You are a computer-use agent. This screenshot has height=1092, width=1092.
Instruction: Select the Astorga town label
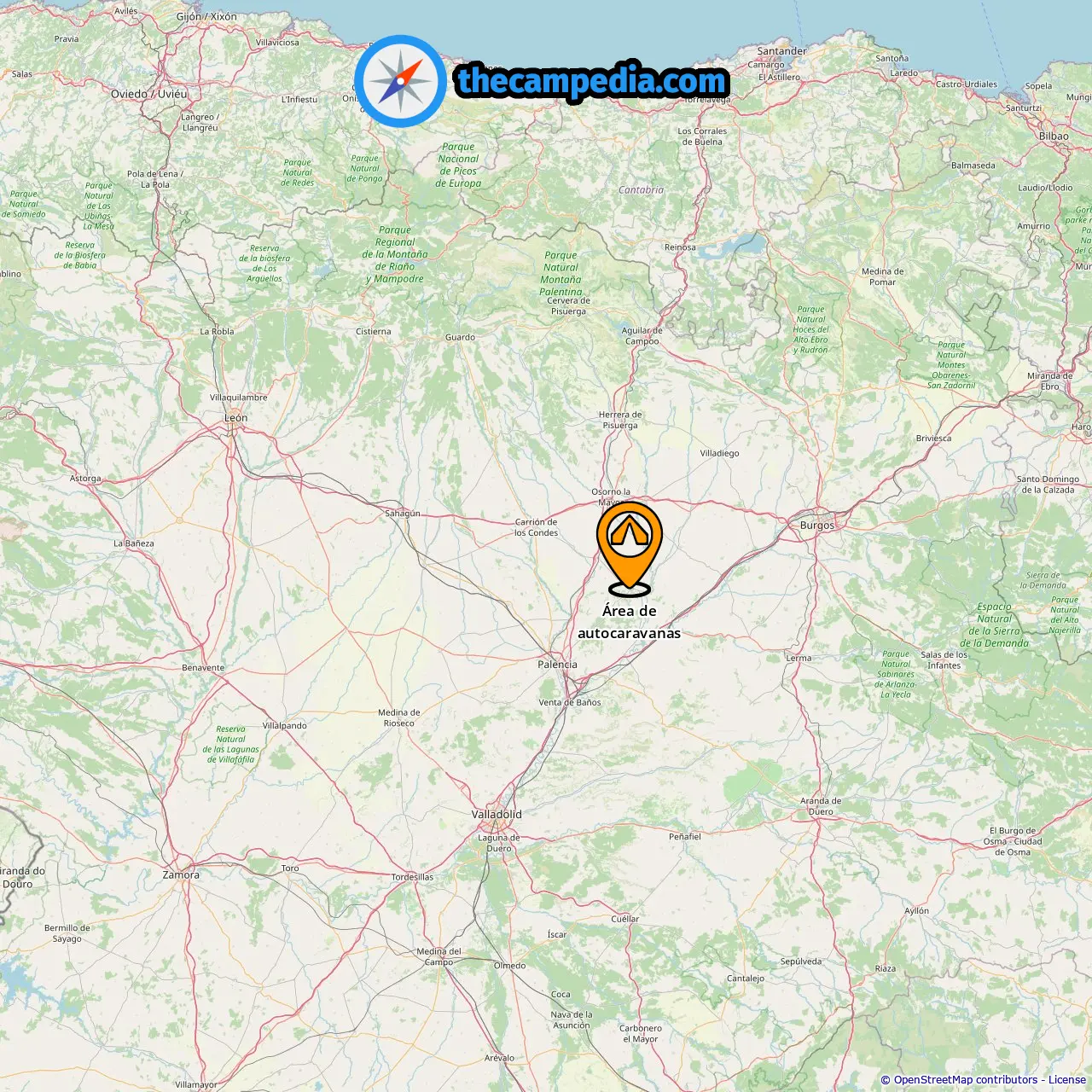click(85, 479)
